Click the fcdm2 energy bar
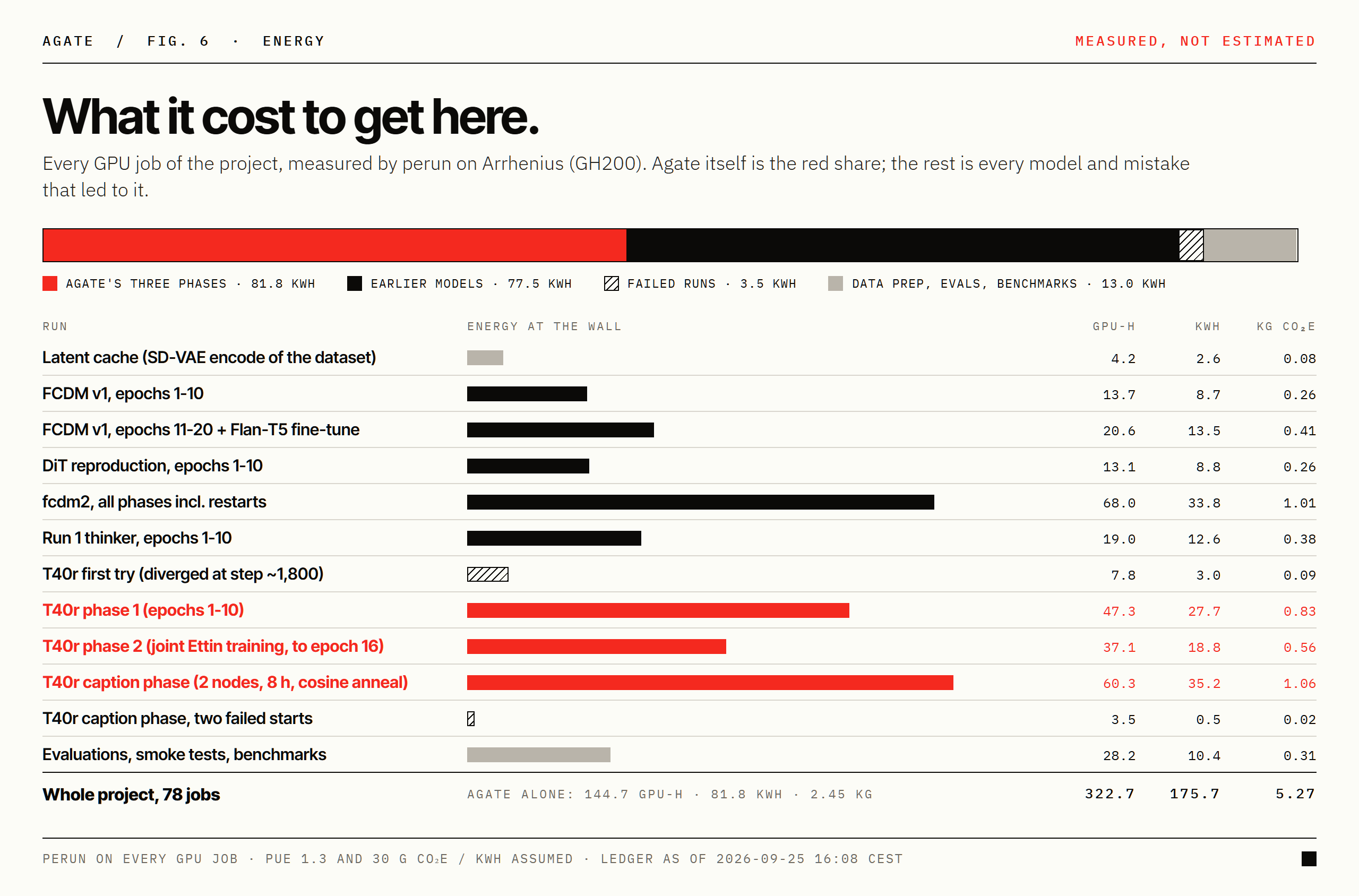 700,502
